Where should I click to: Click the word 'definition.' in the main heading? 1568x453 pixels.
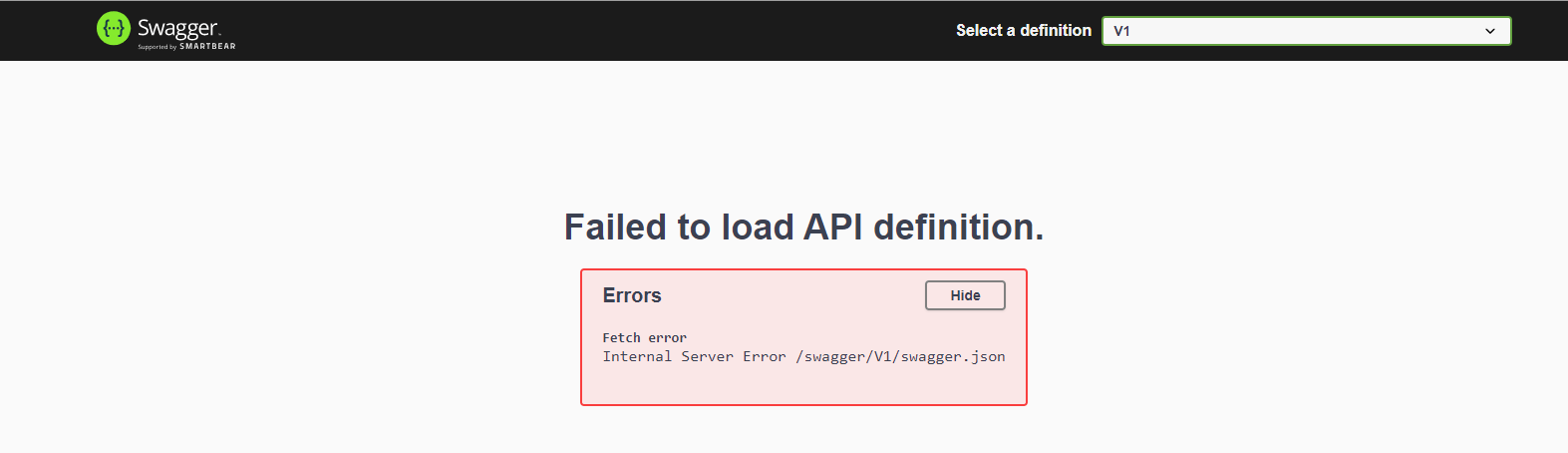coord(958,227)
